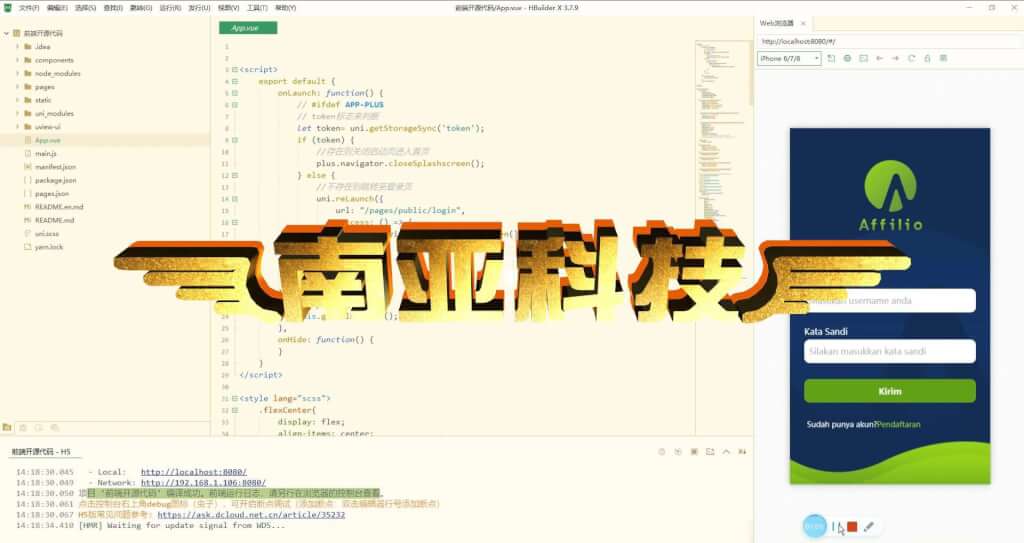Open main.js in the project tree

pyautogui.click(x=46, y=154)
